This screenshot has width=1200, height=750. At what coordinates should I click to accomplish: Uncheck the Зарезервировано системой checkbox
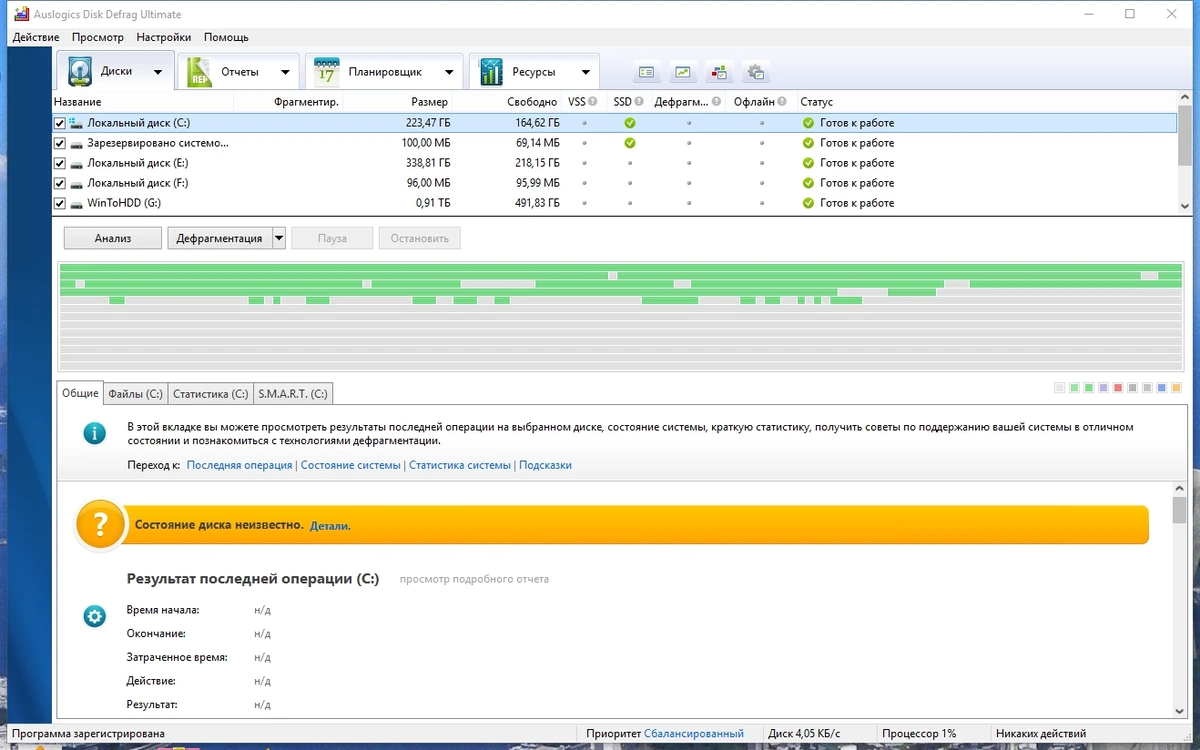click(x=60, y=143)
